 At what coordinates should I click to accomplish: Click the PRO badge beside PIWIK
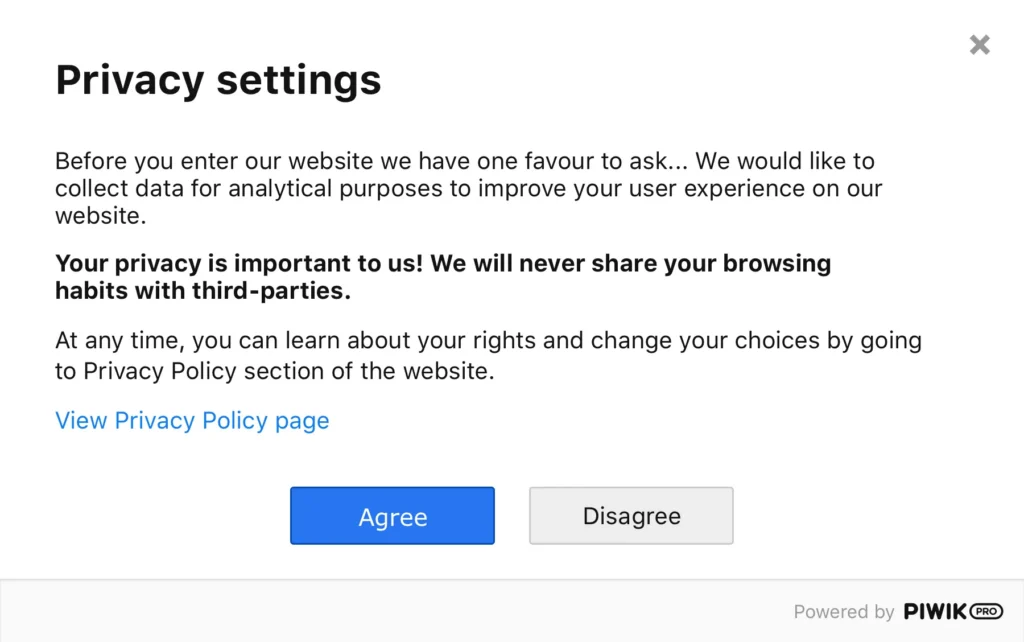click(x=988, y=611)
